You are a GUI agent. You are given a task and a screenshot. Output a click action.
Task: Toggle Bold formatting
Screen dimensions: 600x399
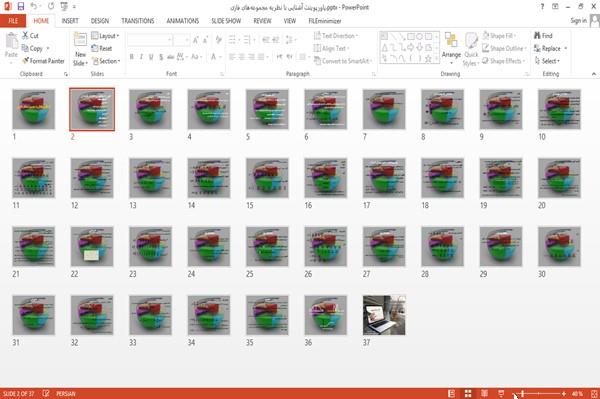pos(132,57)
